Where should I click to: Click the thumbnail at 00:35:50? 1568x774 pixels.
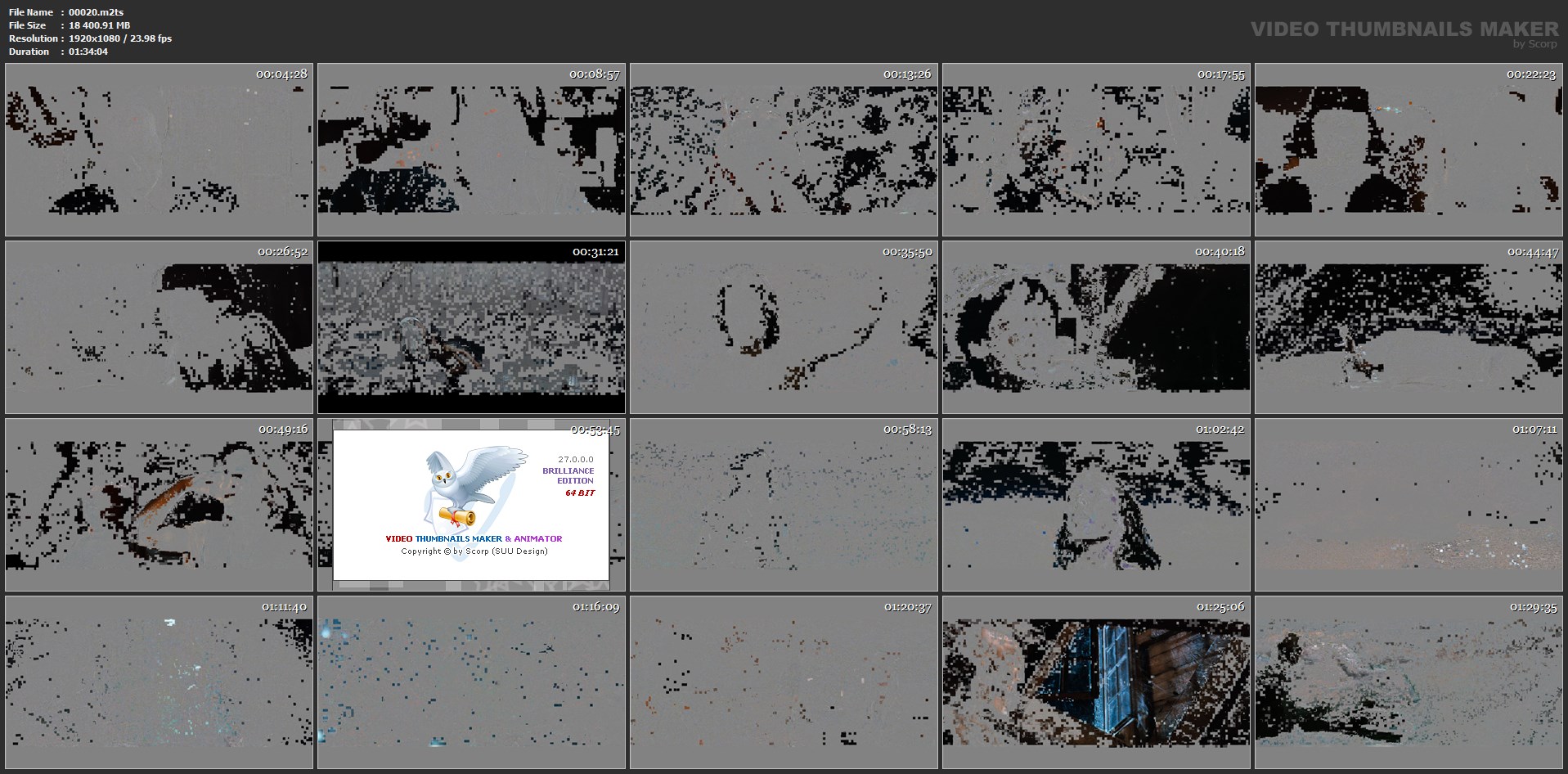(784, 327)
